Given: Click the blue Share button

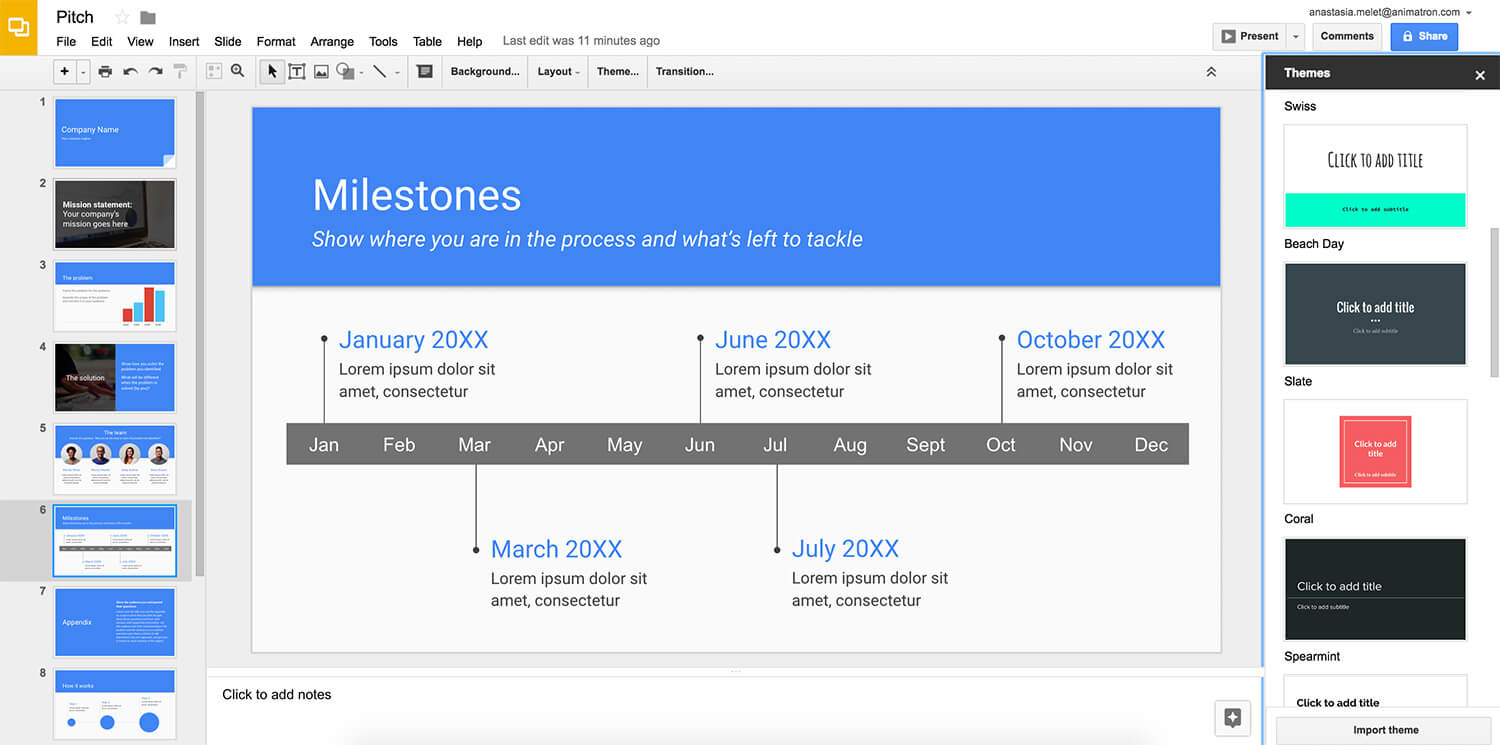Looking at the screenshot, I should [x=1424, y=36].
